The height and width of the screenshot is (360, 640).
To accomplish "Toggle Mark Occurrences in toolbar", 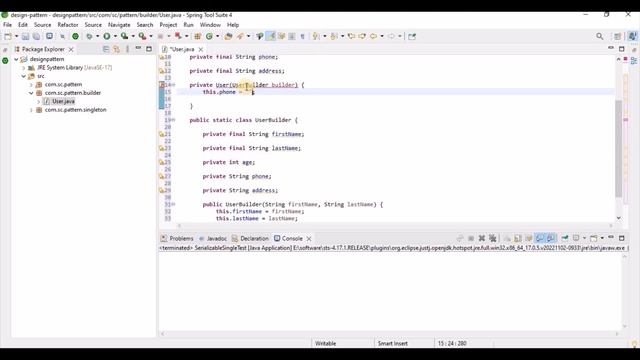I will pyautogui.click(x=271, y=36).
